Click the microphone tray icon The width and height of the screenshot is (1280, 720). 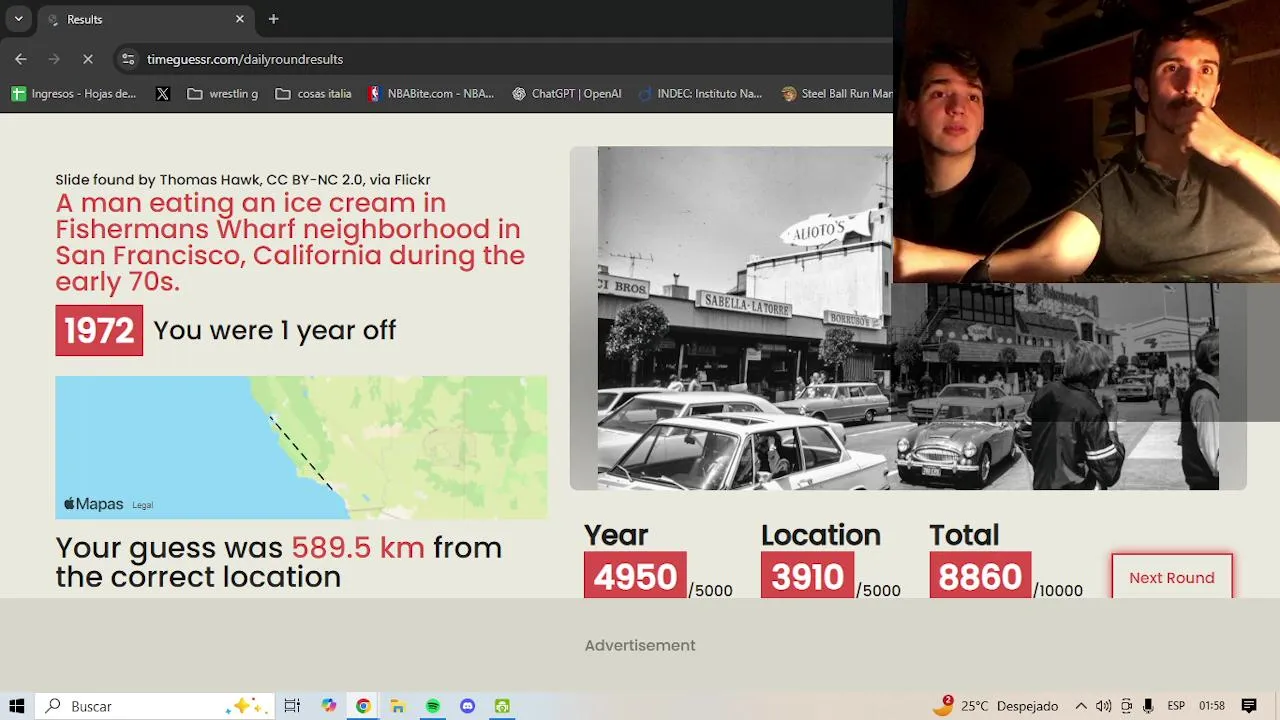coord(1148,706)
